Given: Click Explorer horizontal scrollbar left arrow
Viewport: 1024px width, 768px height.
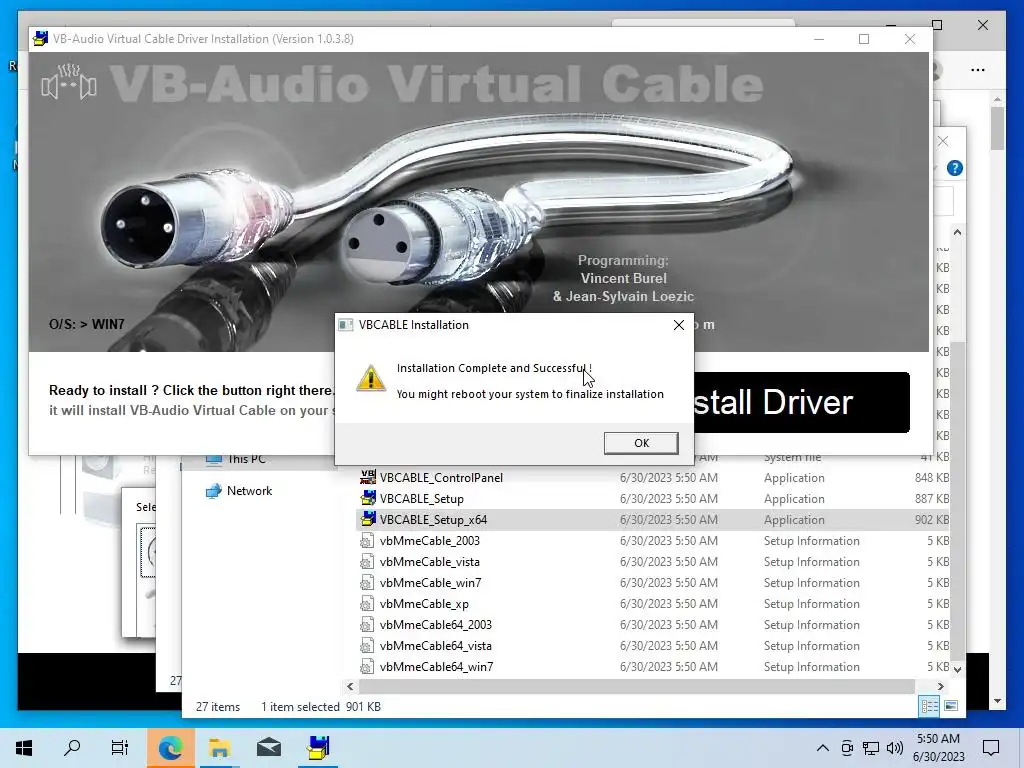Looking at the screenshot, I should pyautogui.click(x=350, y=686).
